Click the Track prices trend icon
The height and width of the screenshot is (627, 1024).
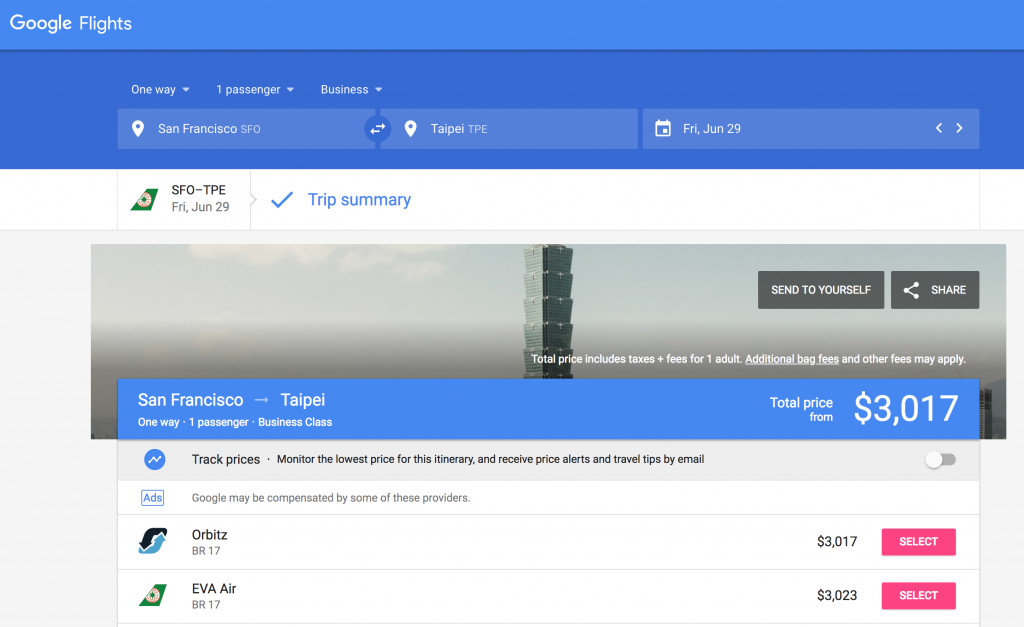click(x=155, y=459)
